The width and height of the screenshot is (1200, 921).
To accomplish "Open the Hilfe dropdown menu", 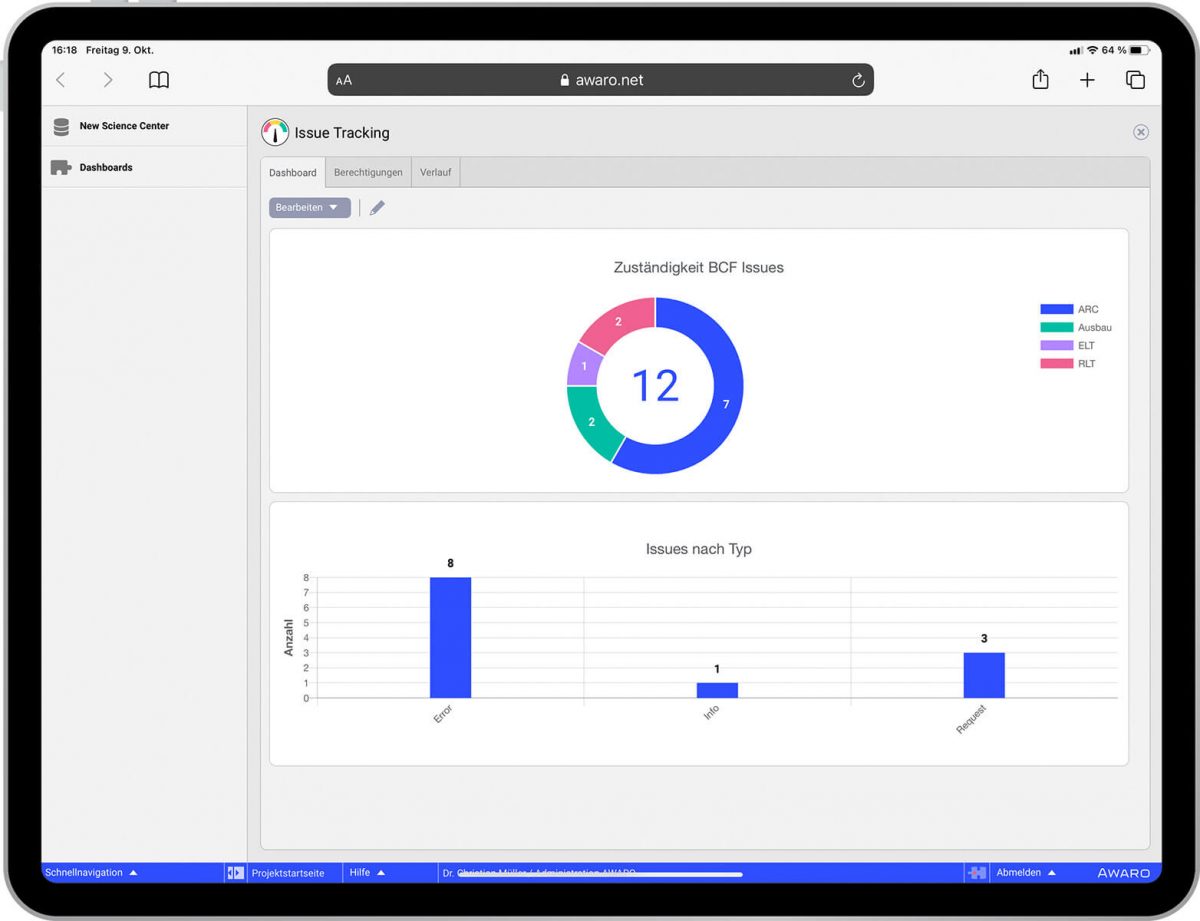I will pyautogui.click(x=367, y=873).
